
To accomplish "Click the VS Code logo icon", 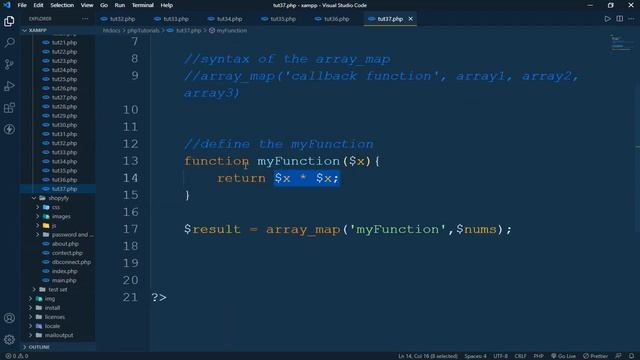I will point(7,5).
